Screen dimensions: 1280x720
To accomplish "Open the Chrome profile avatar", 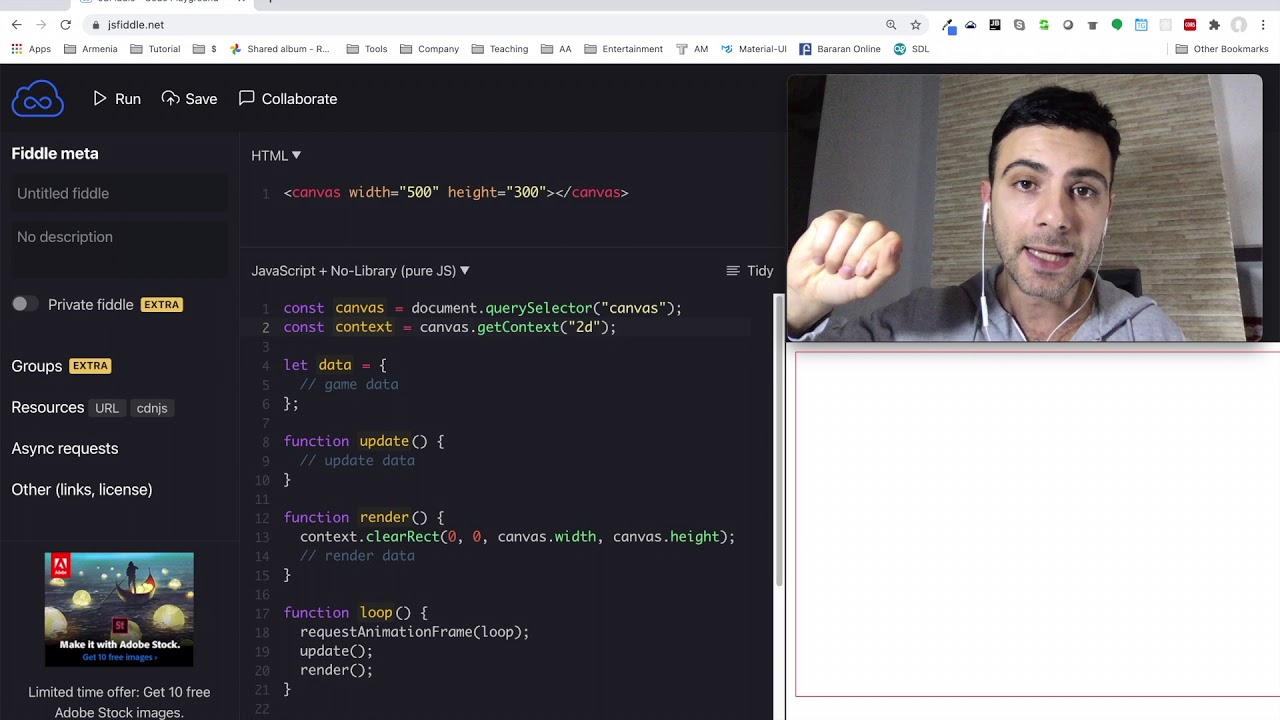I will (x=1239, y=25).
